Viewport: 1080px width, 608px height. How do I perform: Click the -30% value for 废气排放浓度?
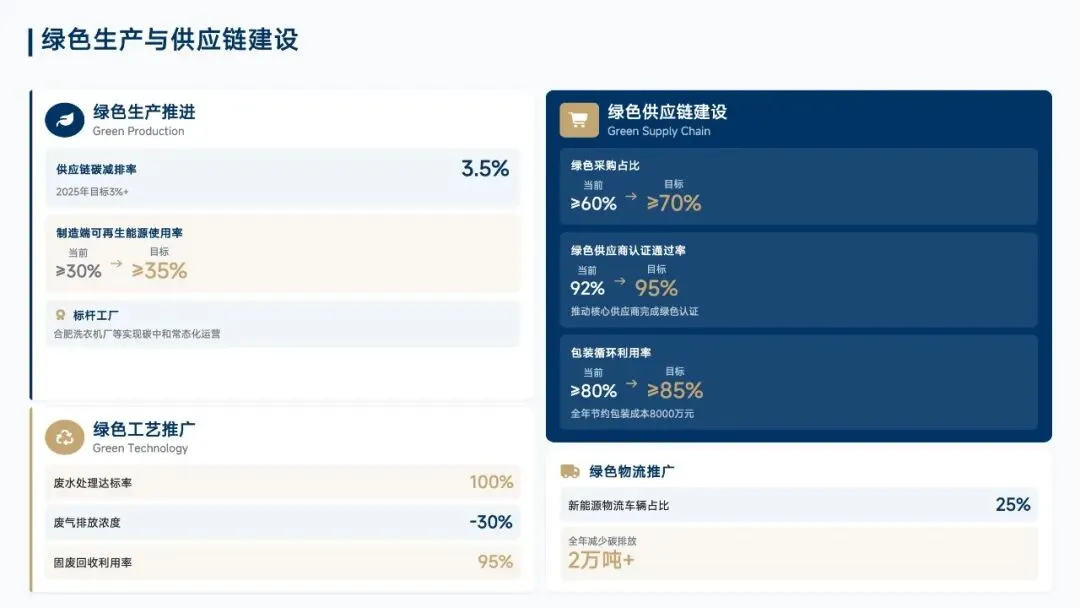point(491,522)
